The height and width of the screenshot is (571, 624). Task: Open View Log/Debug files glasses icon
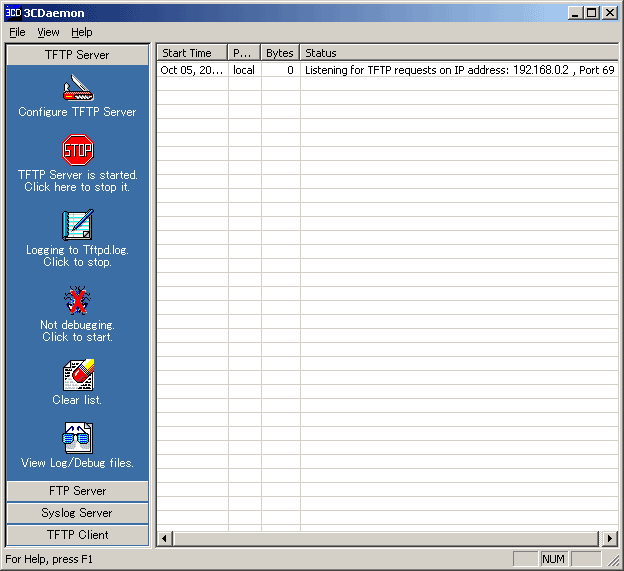tap(78, 437)
